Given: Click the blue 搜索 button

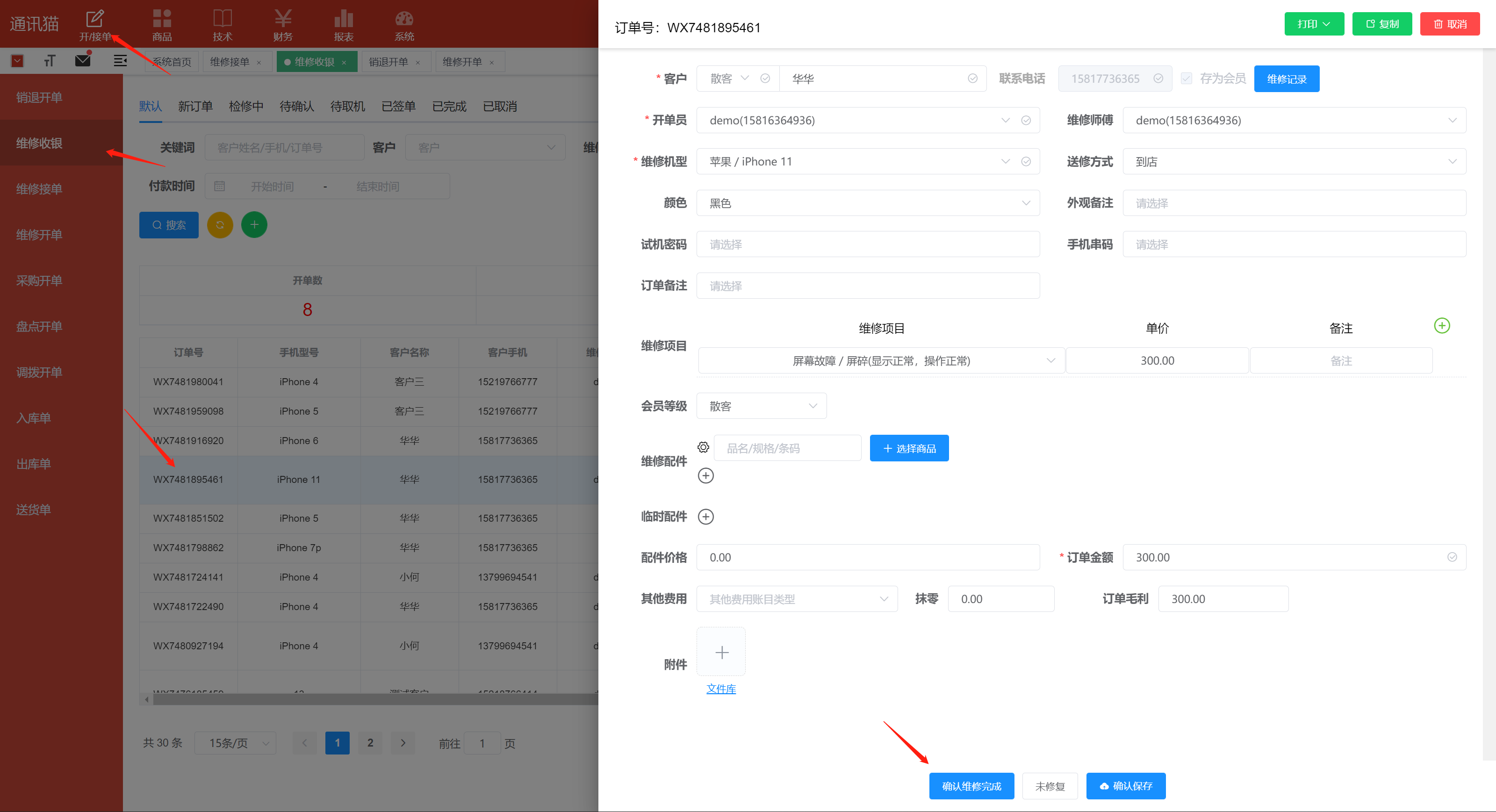Looking at the screenshot, I should click(x=169, y=225).
